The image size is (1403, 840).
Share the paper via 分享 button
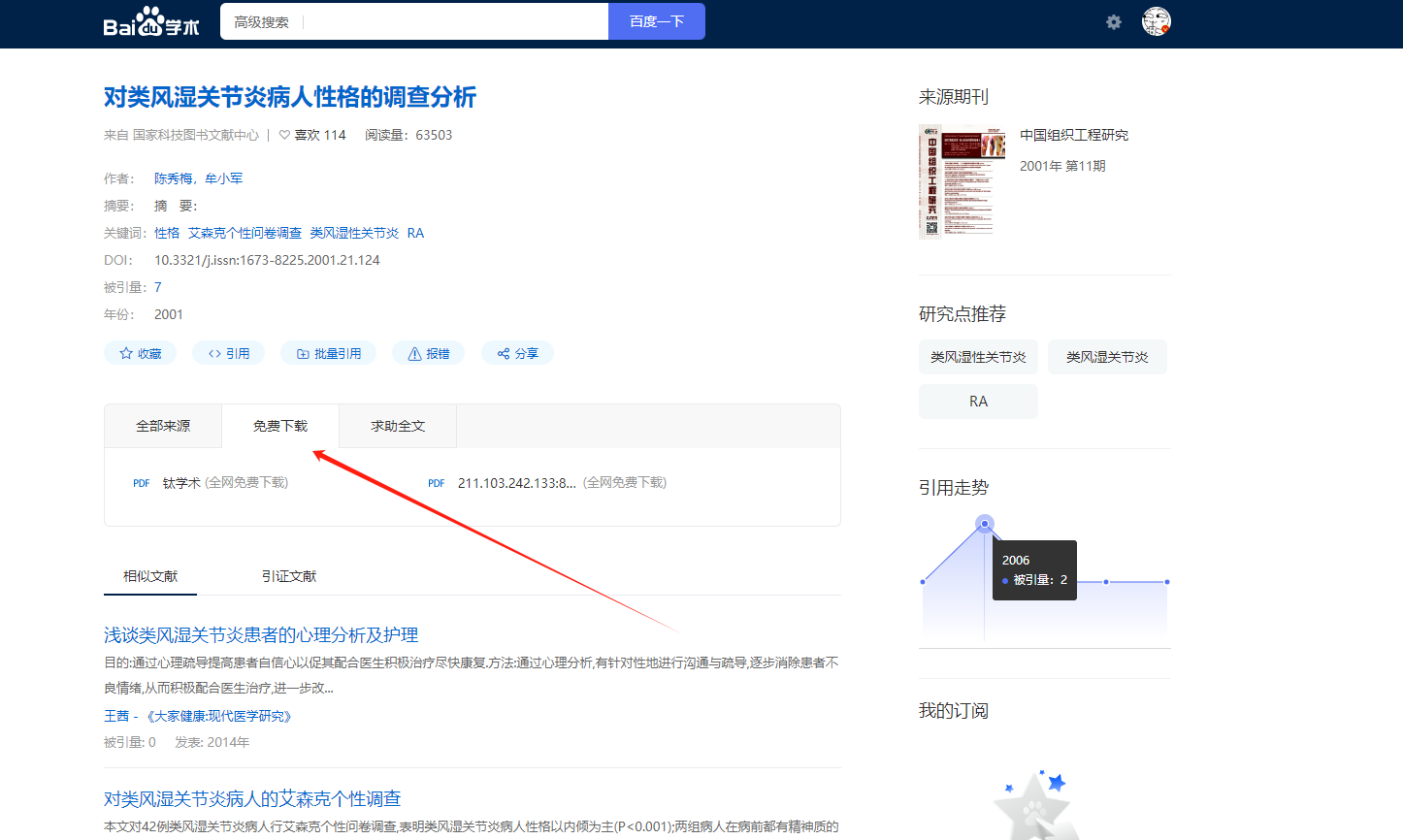(517, 353)
